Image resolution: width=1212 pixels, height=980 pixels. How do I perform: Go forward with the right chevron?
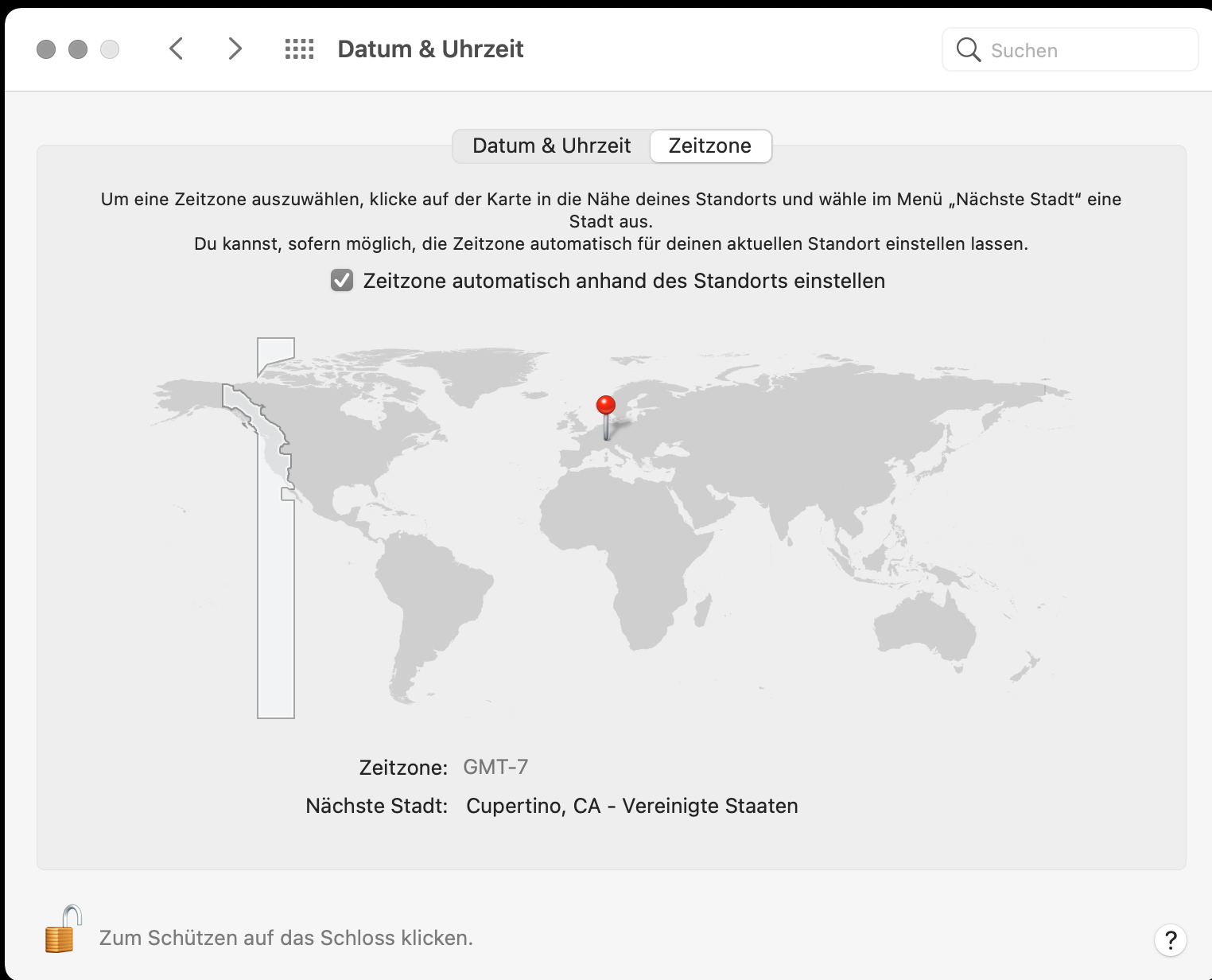pyautogui.click(x=235, y=49)
